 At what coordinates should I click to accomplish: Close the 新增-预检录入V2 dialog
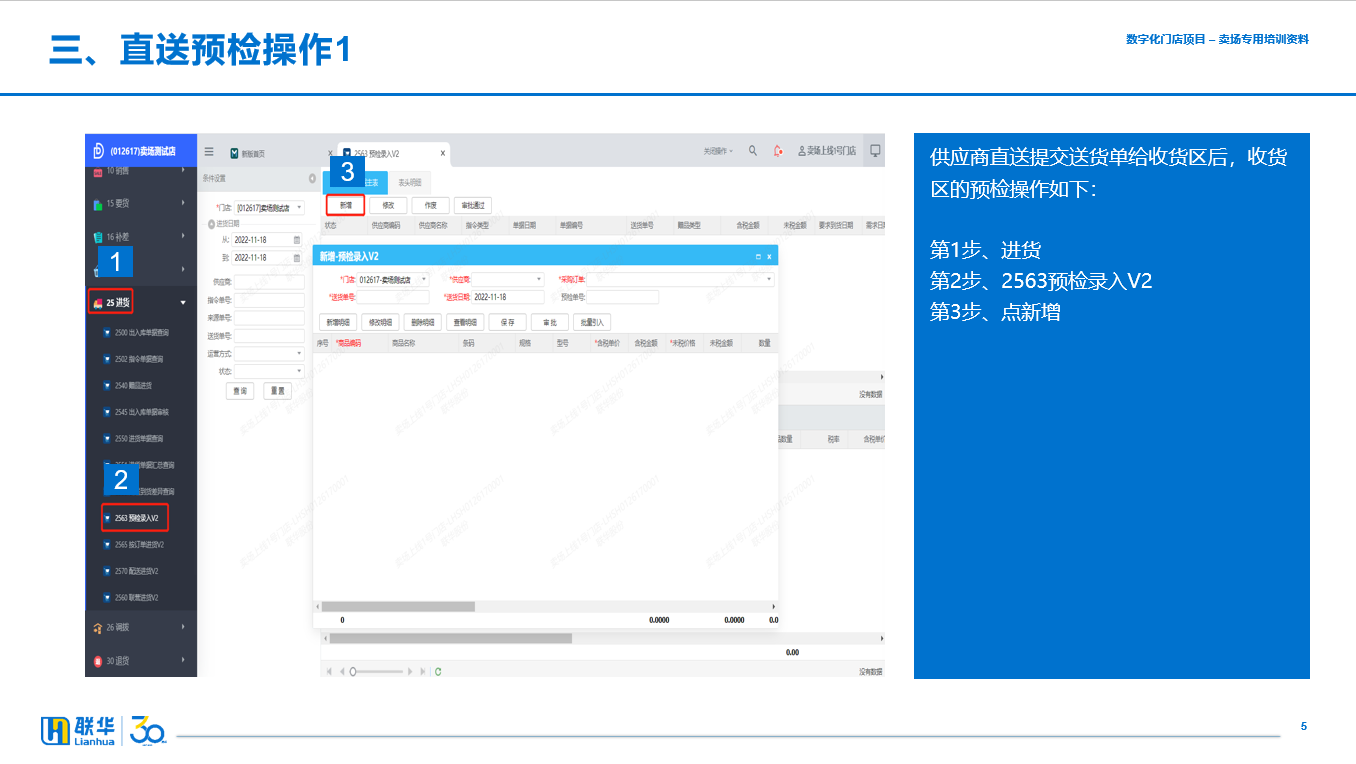point(769,257)
